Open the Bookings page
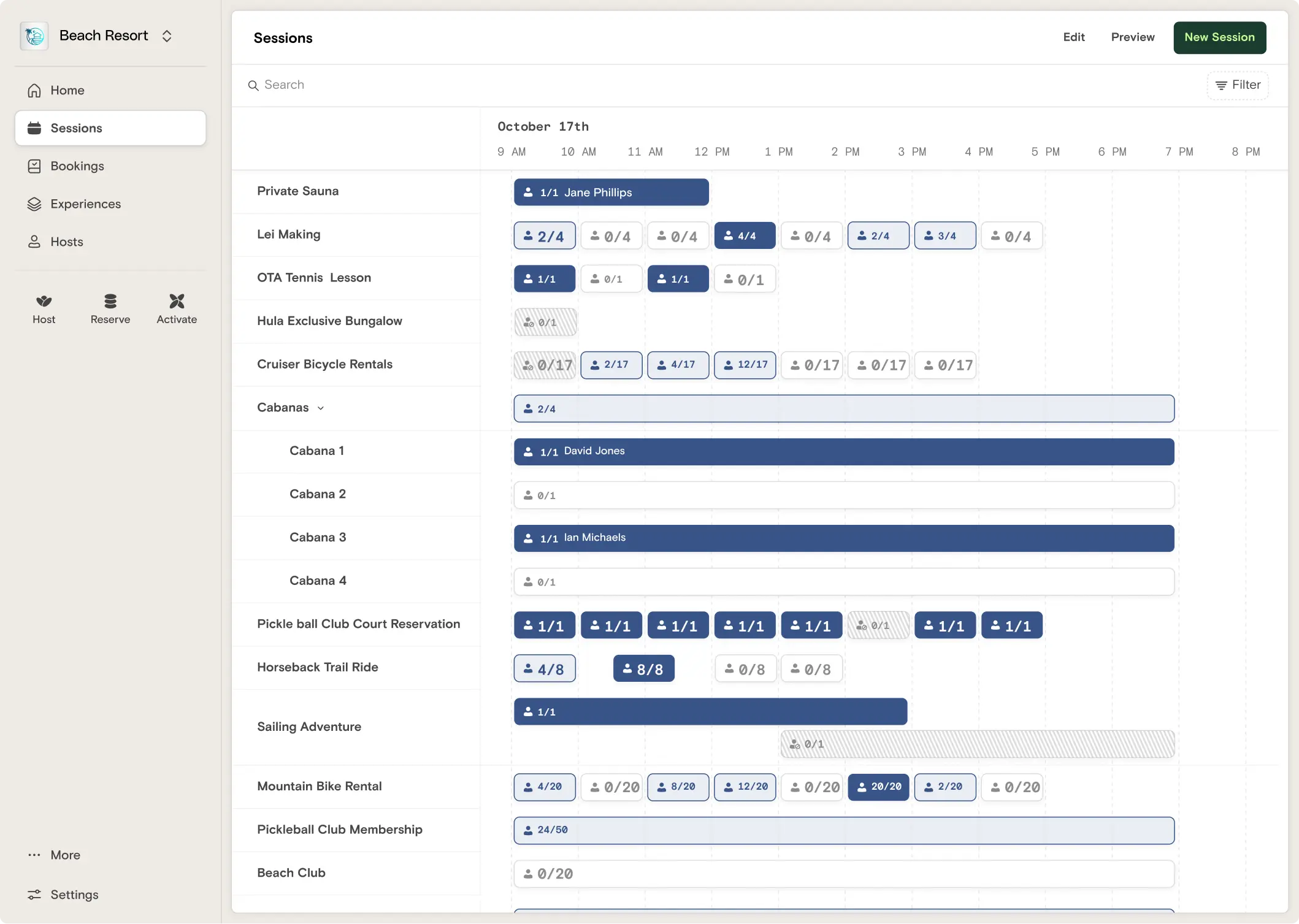 [x=77, y=166]
